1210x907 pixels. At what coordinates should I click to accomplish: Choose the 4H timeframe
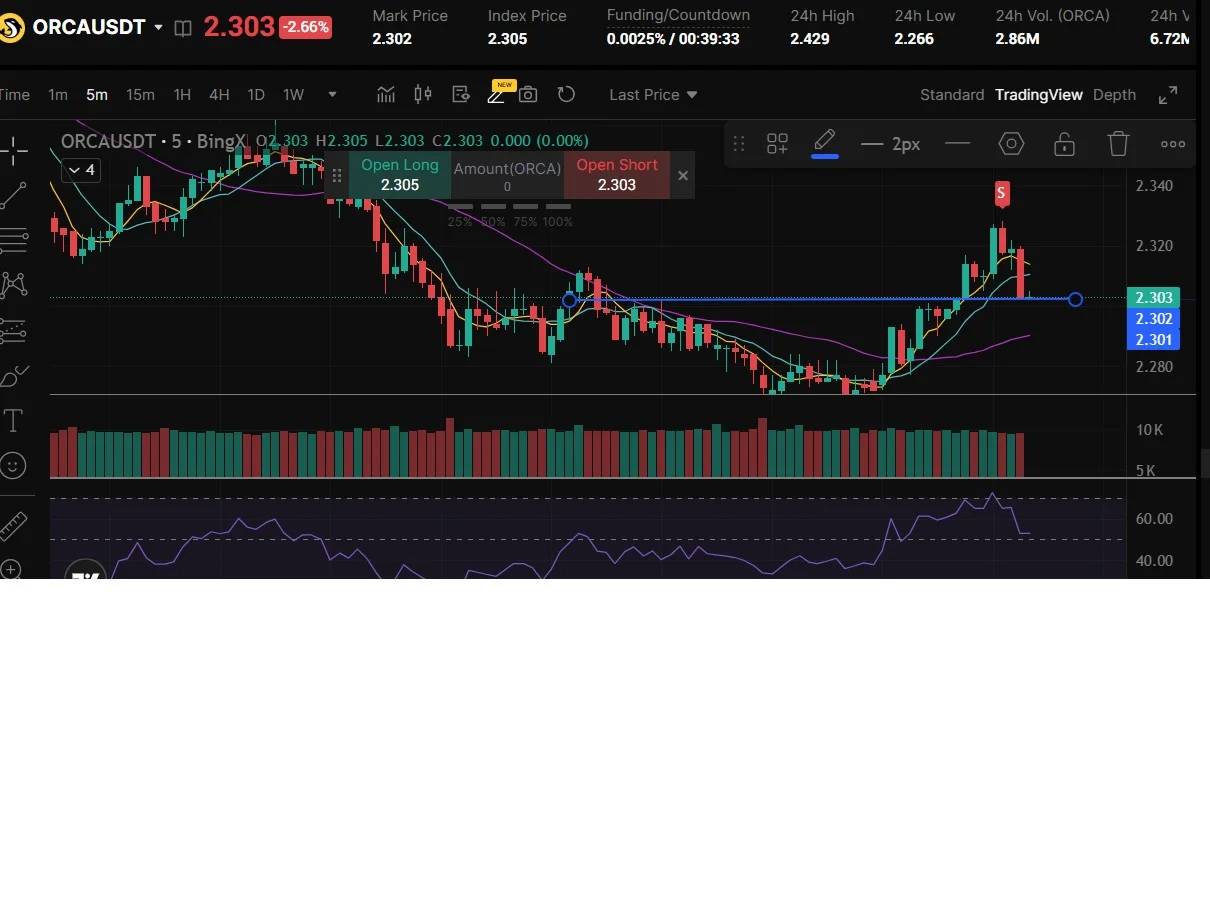pyautogui.click(x=219, y=95)
